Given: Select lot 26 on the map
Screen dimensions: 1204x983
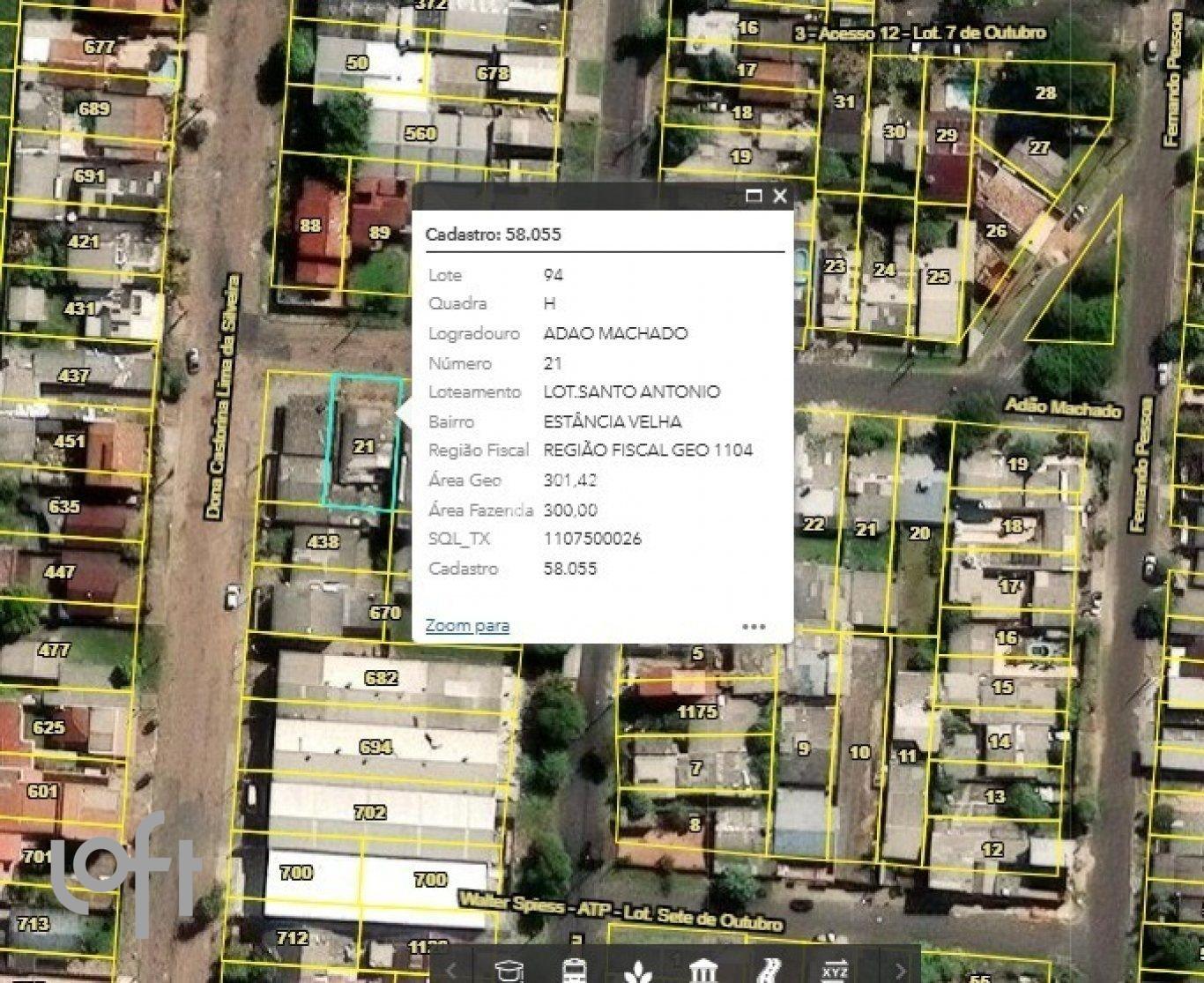Looking at the screenshot, I should [x=996, y=231].
